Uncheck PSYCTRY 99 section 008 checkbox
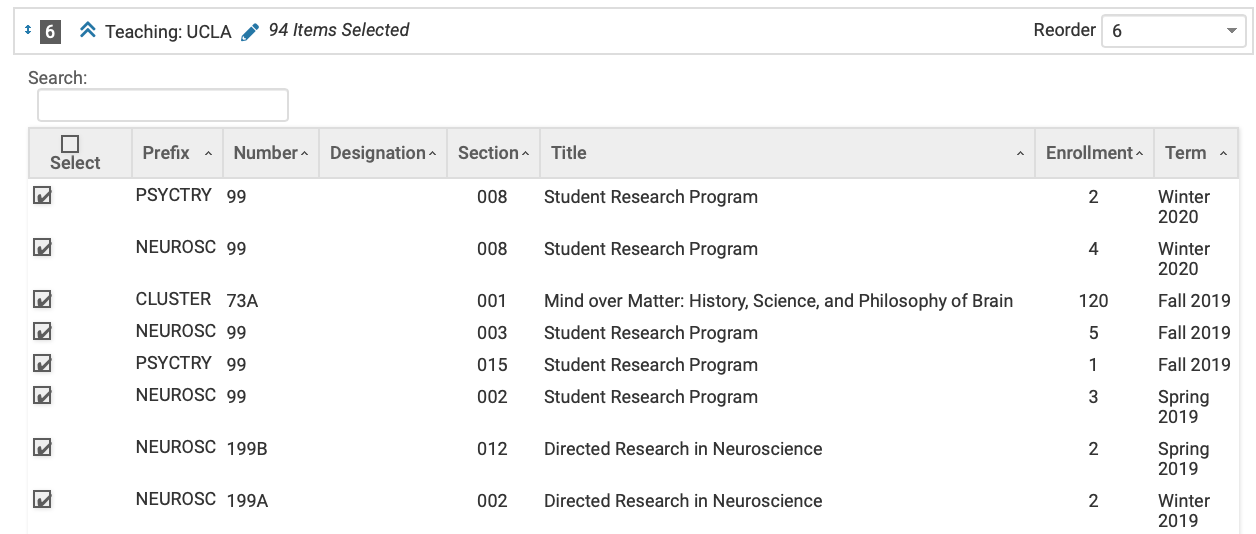The width and height of the screenshot is (1256, 534). (42, 196)
